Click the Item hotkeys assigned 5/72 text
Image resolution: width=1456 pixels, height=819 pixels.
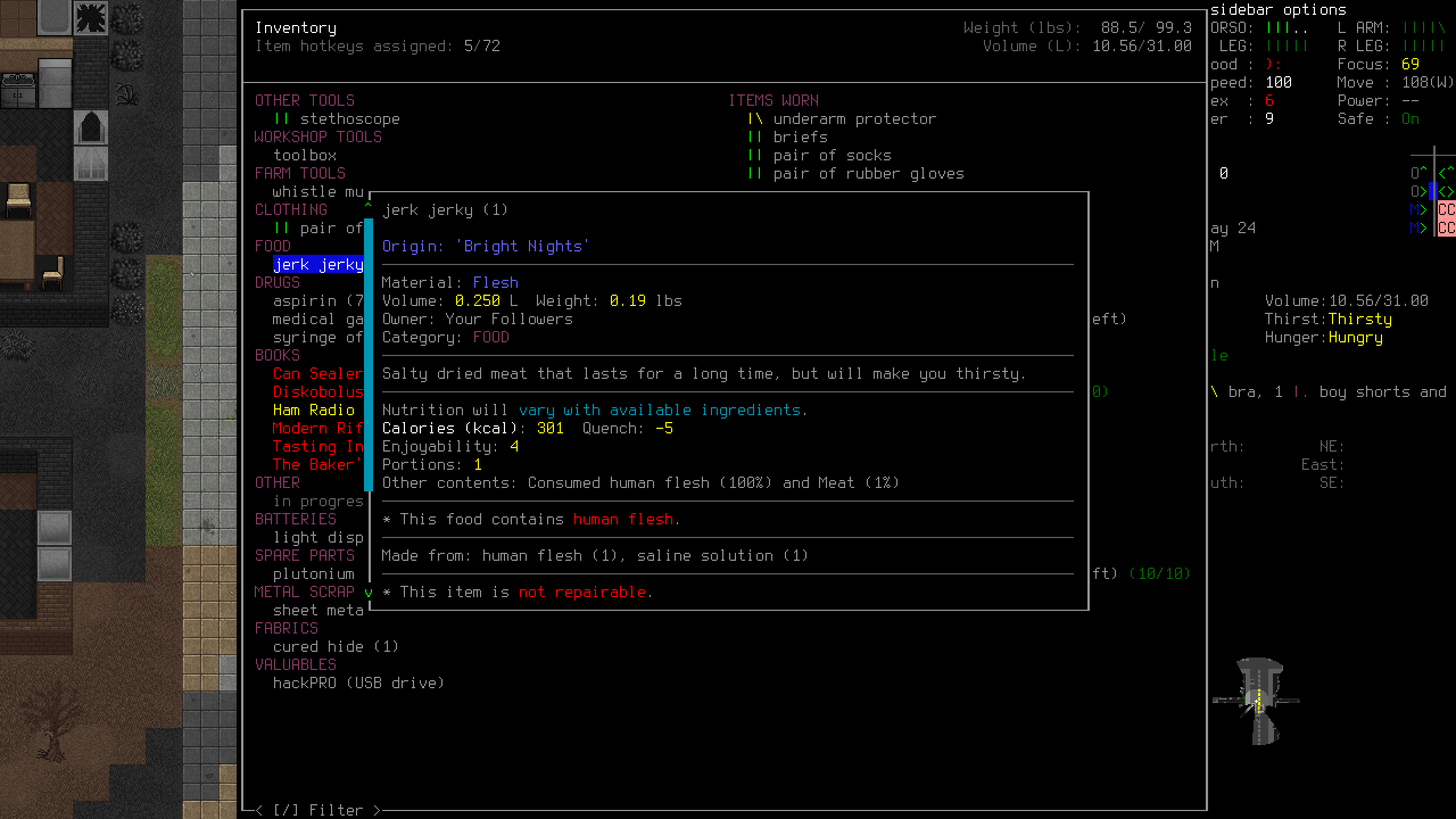378,46
